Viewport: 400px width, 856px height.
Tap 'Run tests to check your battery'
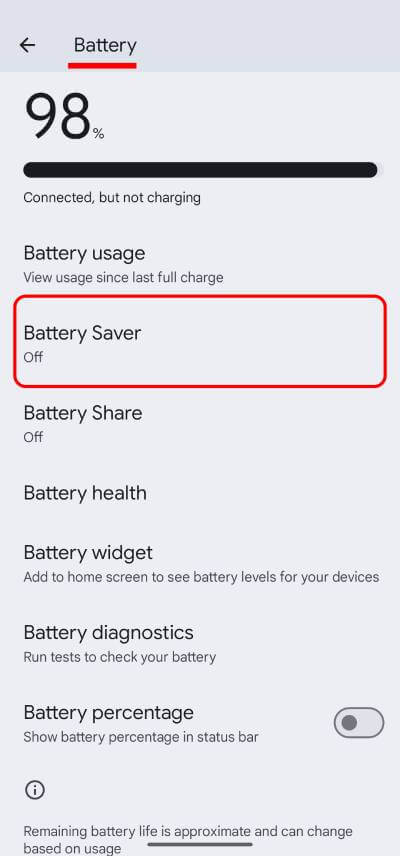[x=120, y=657]
